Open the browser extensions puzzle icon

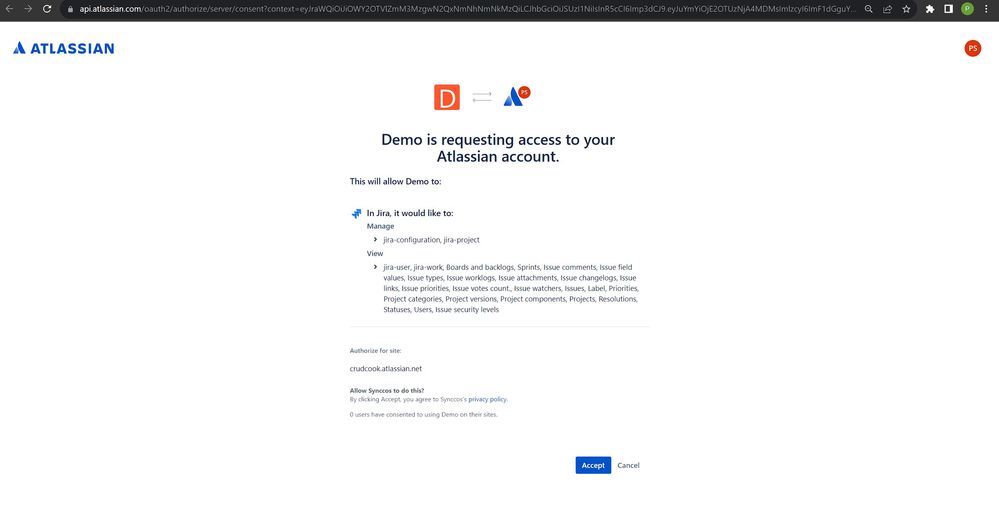pos(930,10)
